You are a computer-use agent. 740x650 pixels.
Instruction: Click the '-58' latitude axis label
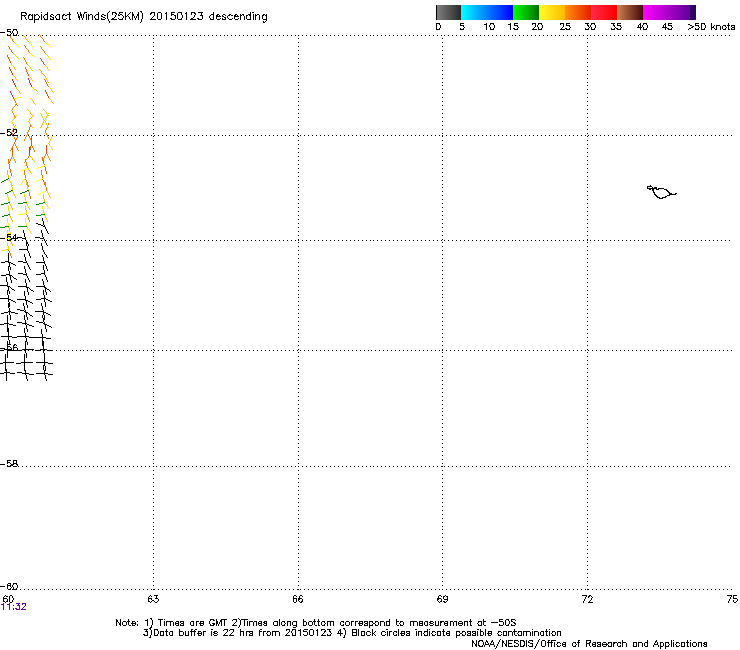click(9, 464)
